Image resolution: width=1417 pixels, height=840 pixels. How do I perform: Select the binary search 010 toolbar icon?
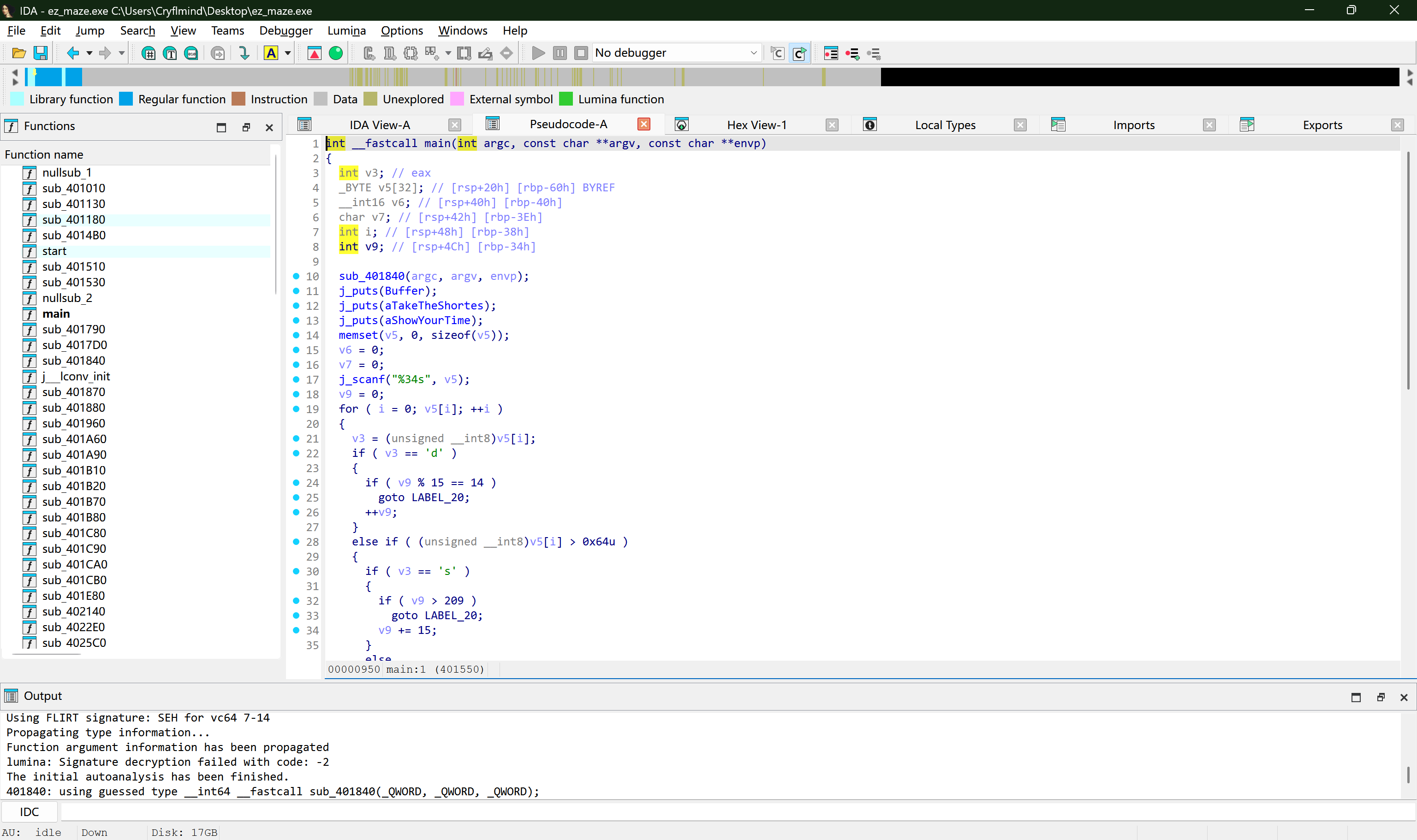[192, 53]
